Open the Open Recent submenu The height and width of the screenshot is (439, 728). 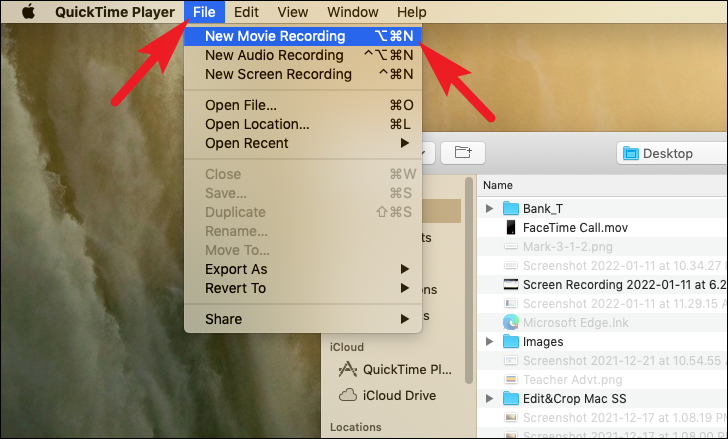point(303,143)
